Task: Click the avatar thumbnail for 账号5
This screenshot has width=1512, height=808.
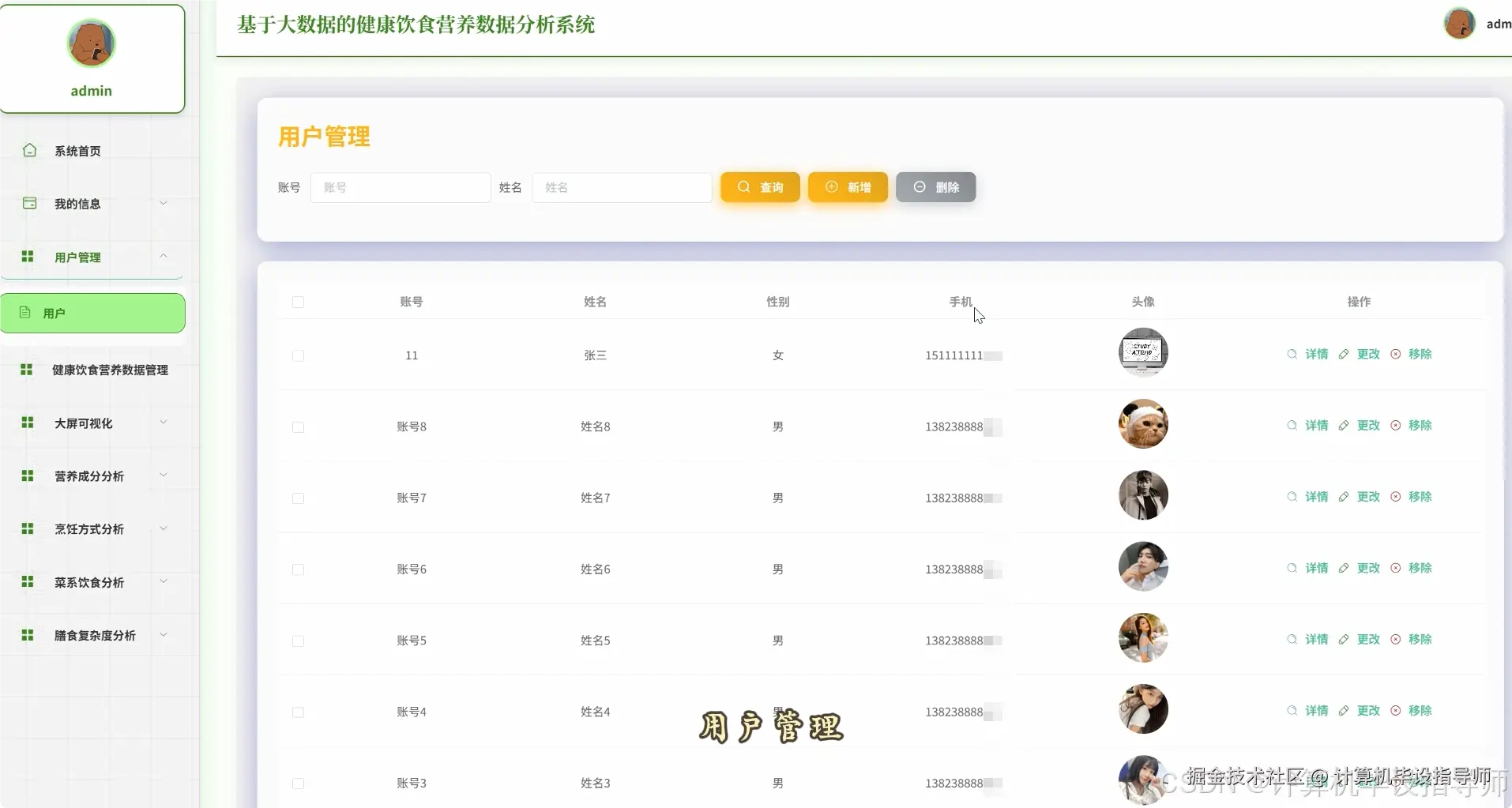Action: click(x=1143, y=637)
